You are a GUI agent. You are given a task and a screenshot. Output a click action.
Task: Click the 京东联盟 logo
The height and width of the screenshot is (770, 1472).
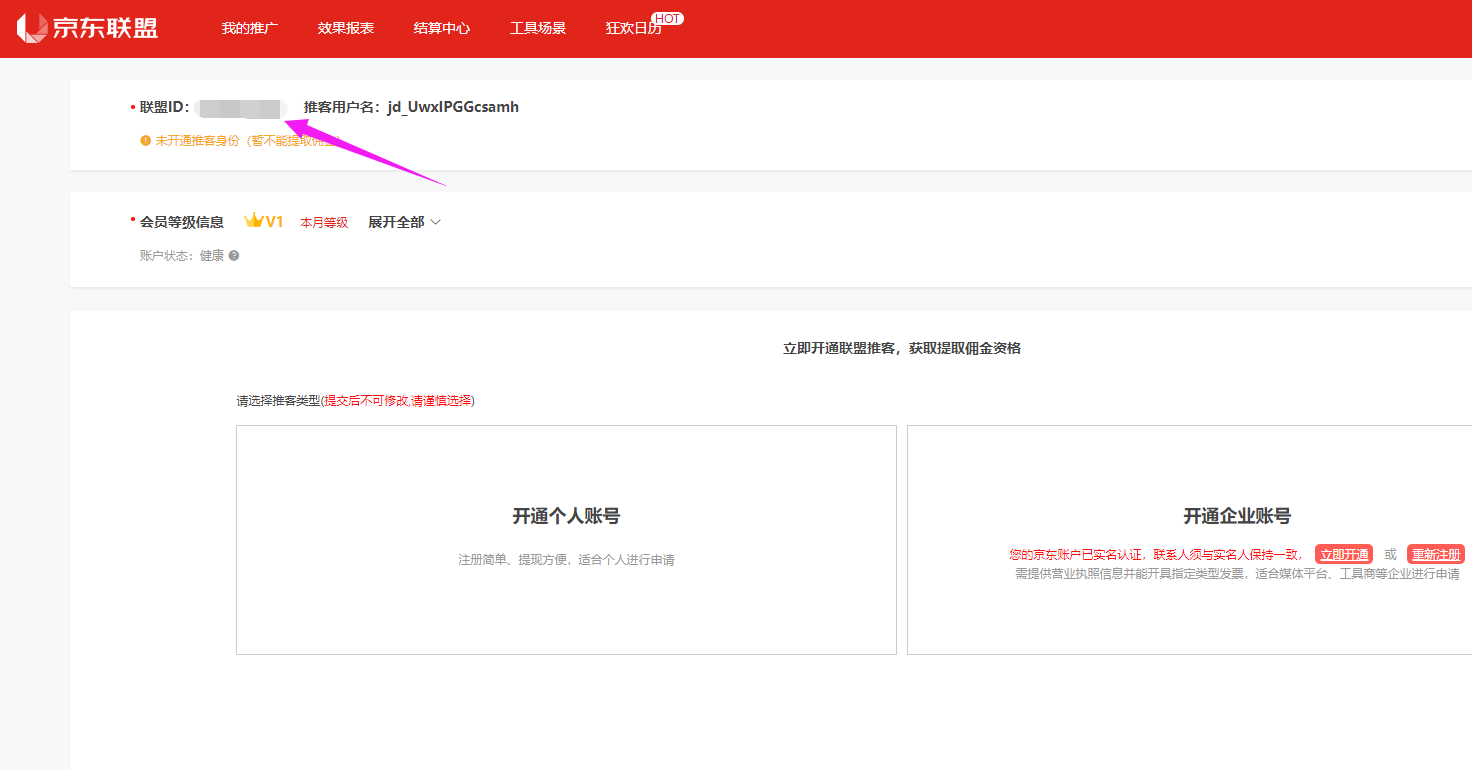[88, 28]
